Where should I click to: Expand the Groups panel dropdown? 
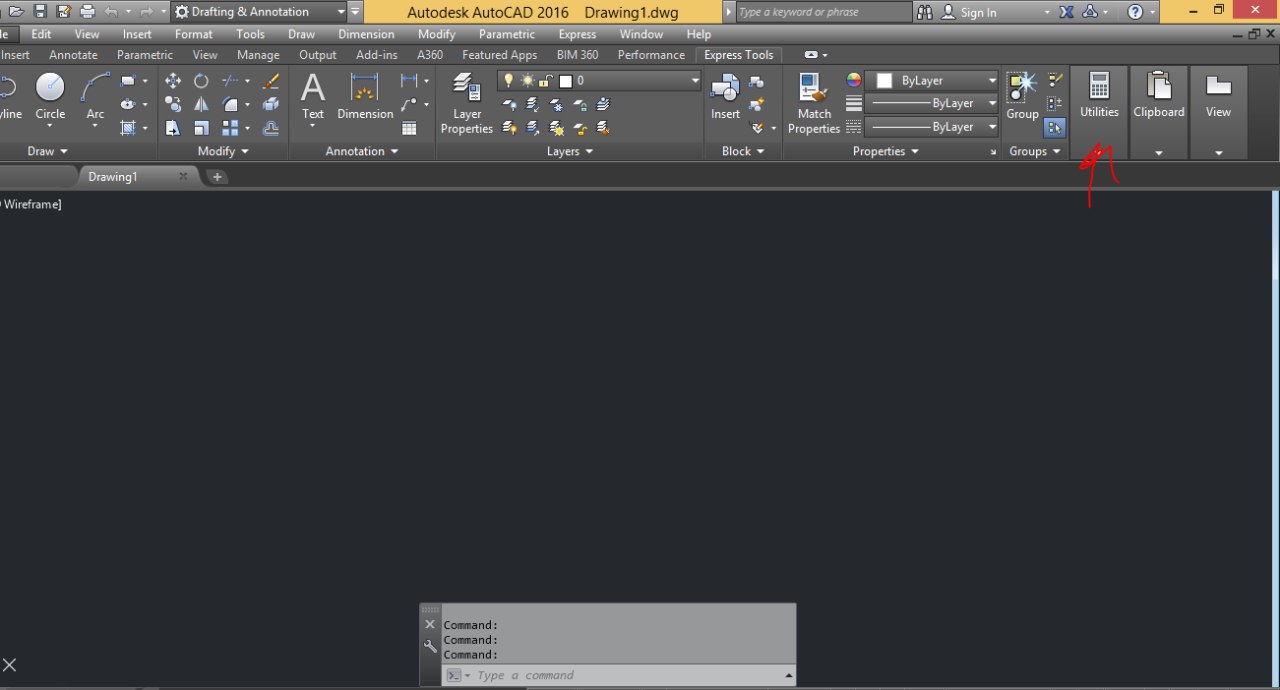click(1035, 151)
